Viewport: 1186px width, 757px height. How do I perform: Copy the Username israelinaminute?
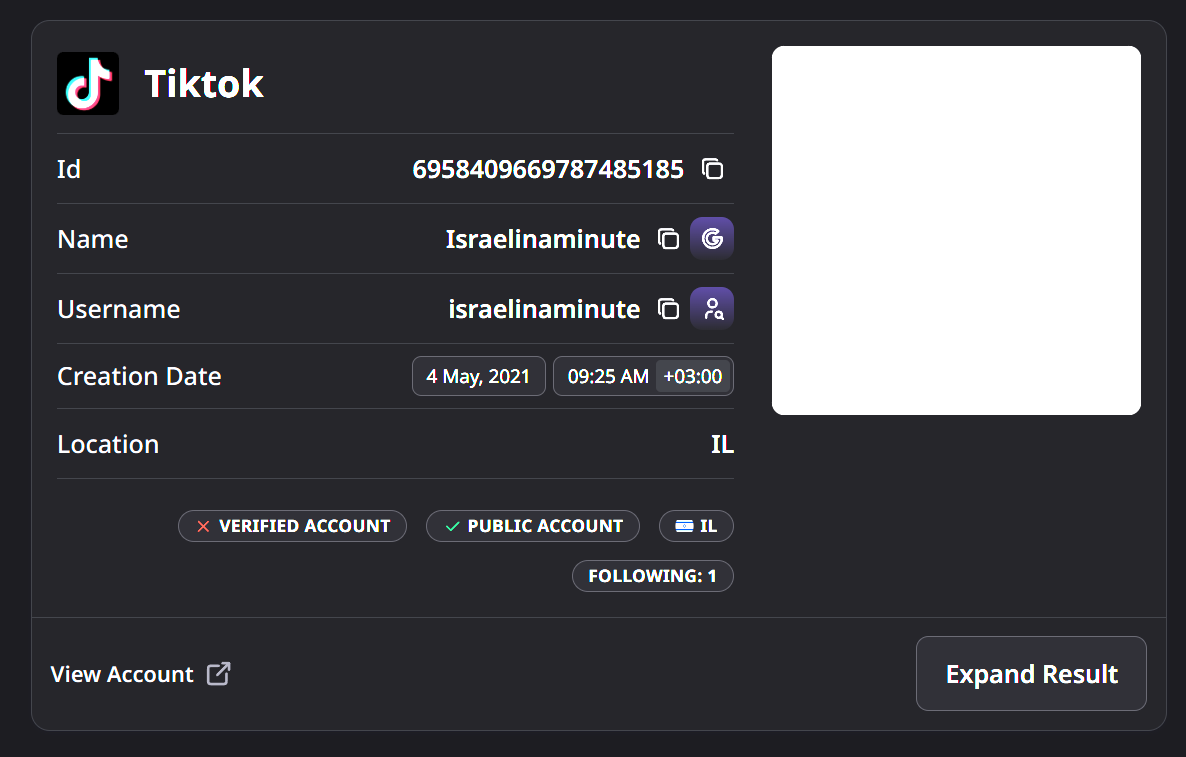[669, 309]
